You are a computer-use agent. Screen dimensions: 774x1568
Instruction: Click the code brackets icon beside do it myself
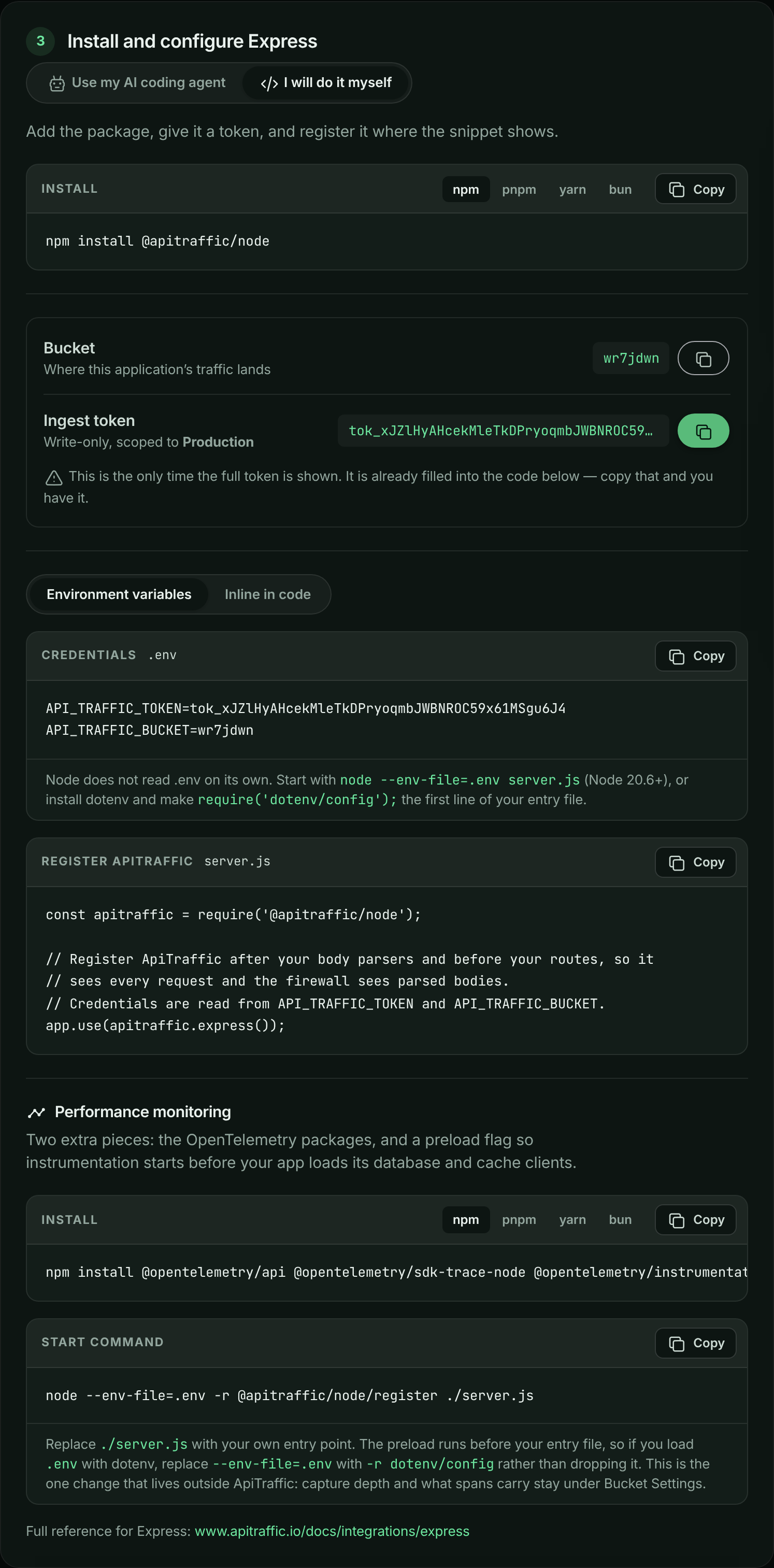tap(269, 83)
